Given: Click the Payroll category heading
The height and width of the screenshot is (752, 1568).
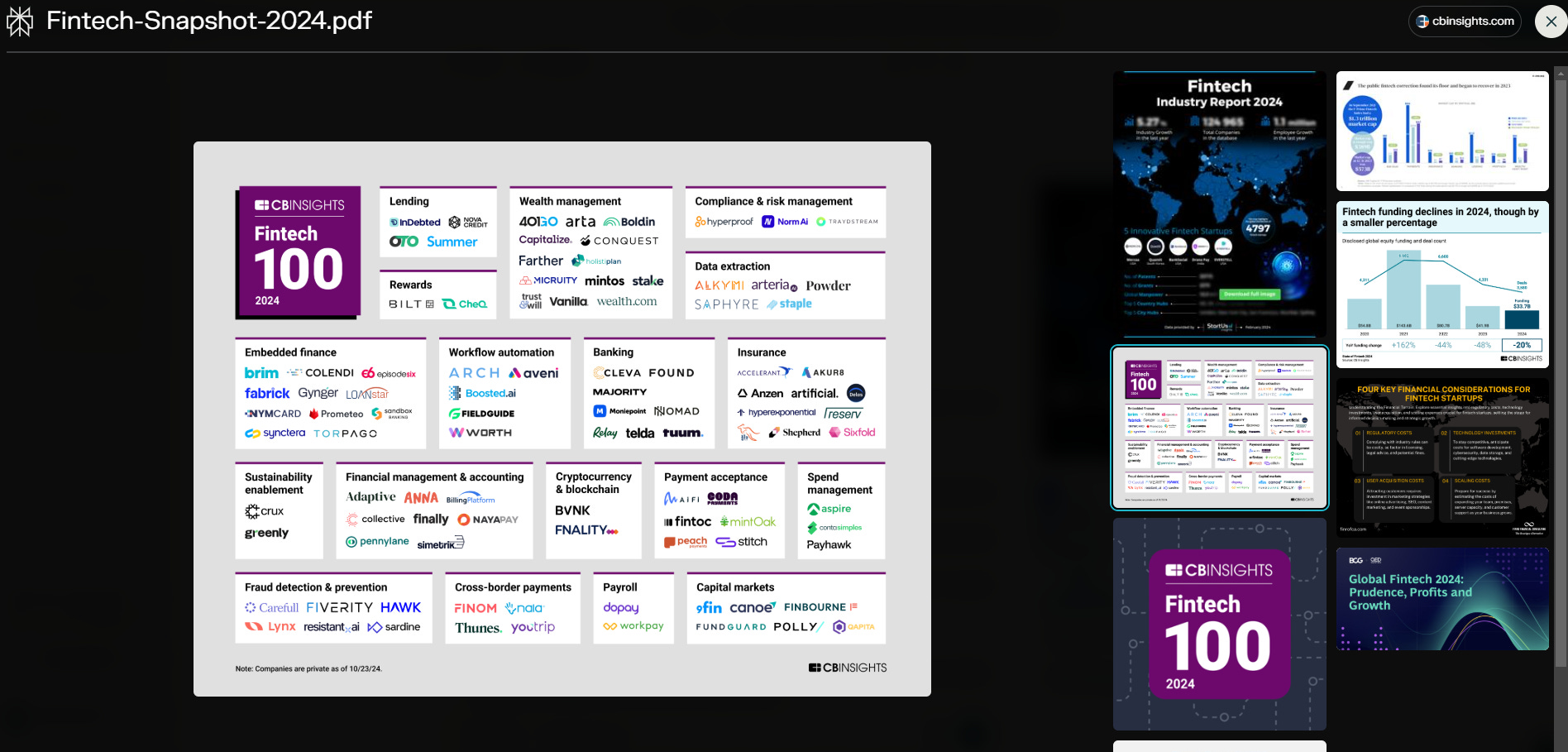Looking at the screenshot, I should [619, 587].
